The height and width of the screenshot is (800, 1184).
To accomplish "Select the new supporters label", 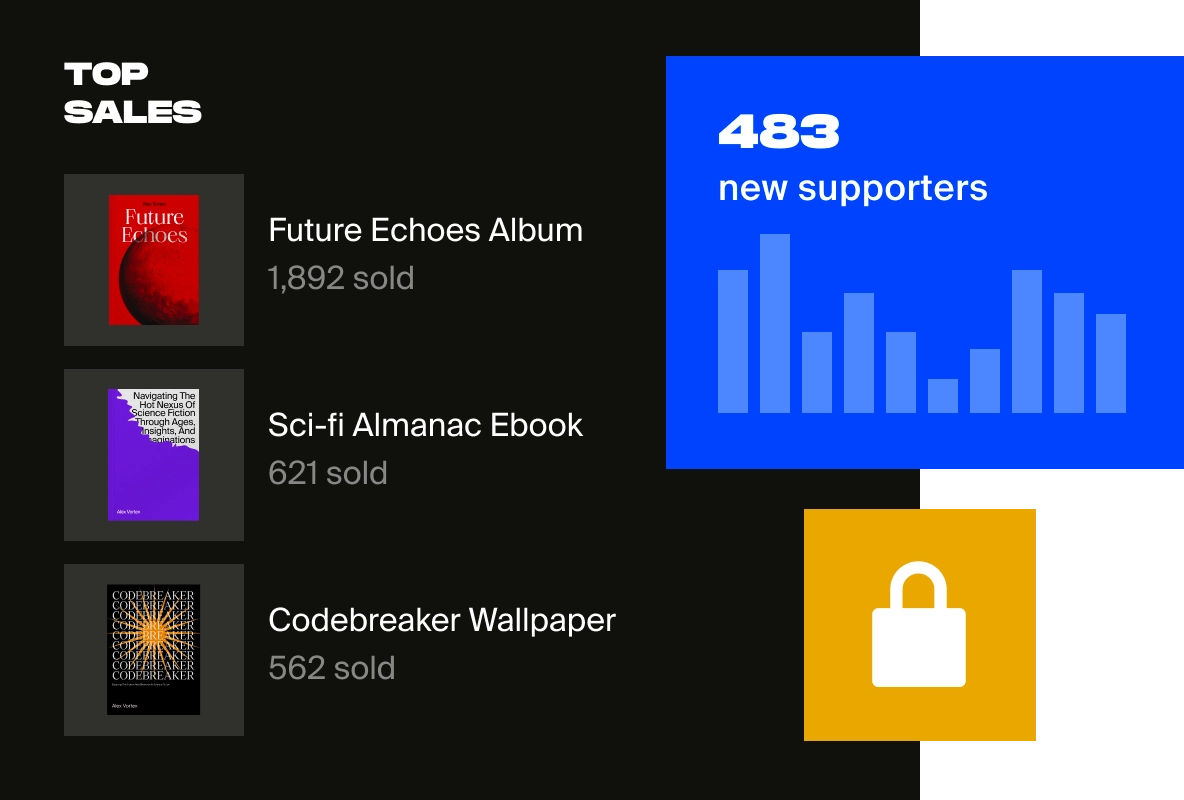I will (x=853, y=188).
